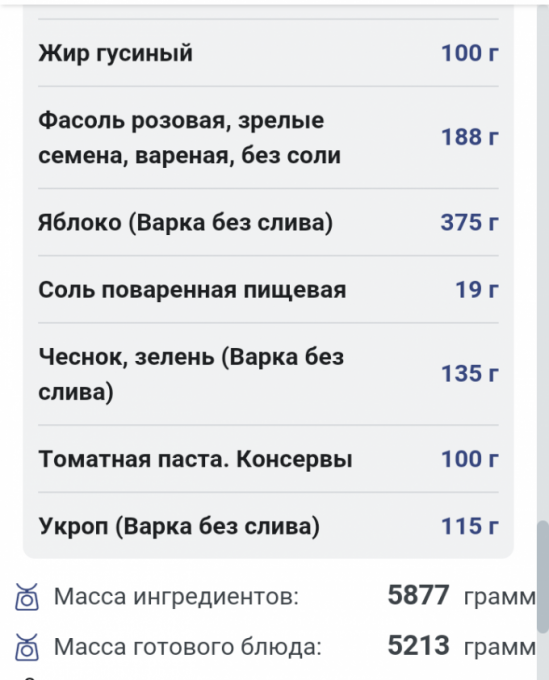The height and width of the screenshot is (680, 549).
Task: Select the Чеснок, зелень ingredient row
Action: click(x=268, y=374)
